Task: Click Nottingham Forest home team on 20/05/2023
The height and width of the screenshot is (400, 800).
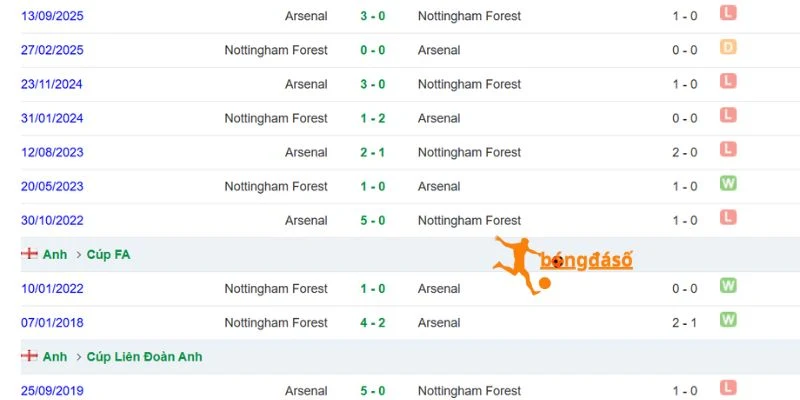Action: (276, 187)
